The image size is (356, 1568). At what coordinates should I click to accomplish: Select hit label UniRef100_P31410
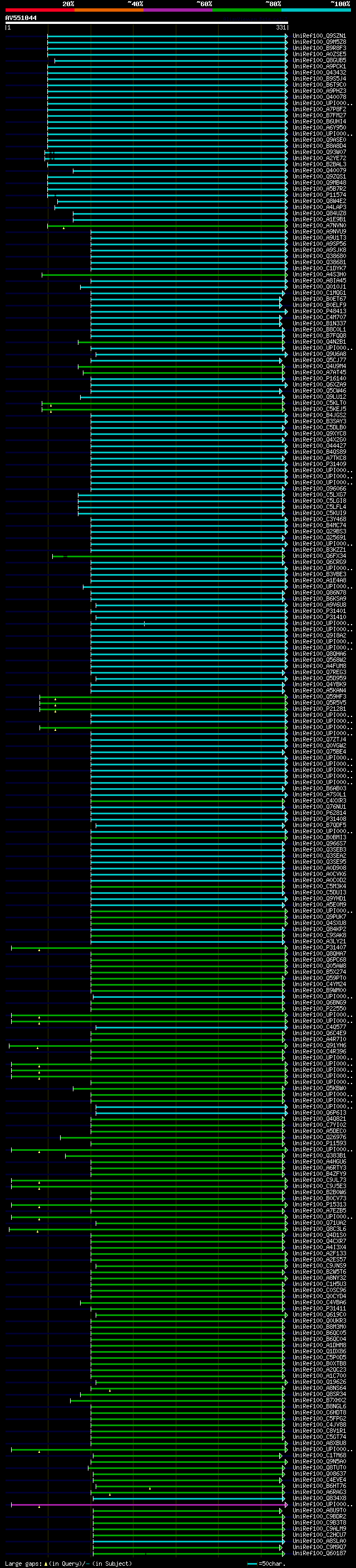pyautogui.click(x=319, y=617)
